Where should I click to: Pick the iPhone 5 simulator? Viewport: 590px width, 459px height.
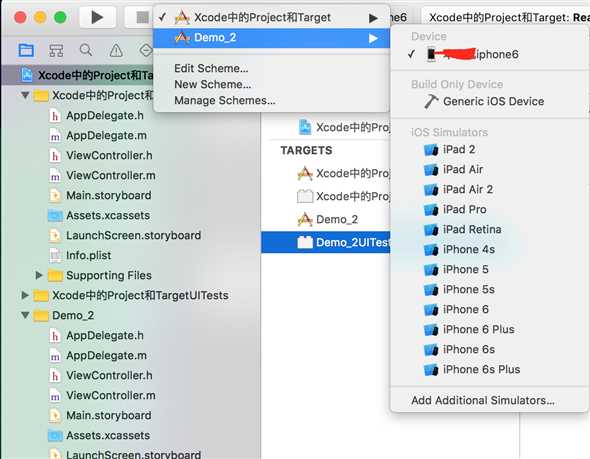(x=490, y=269)
